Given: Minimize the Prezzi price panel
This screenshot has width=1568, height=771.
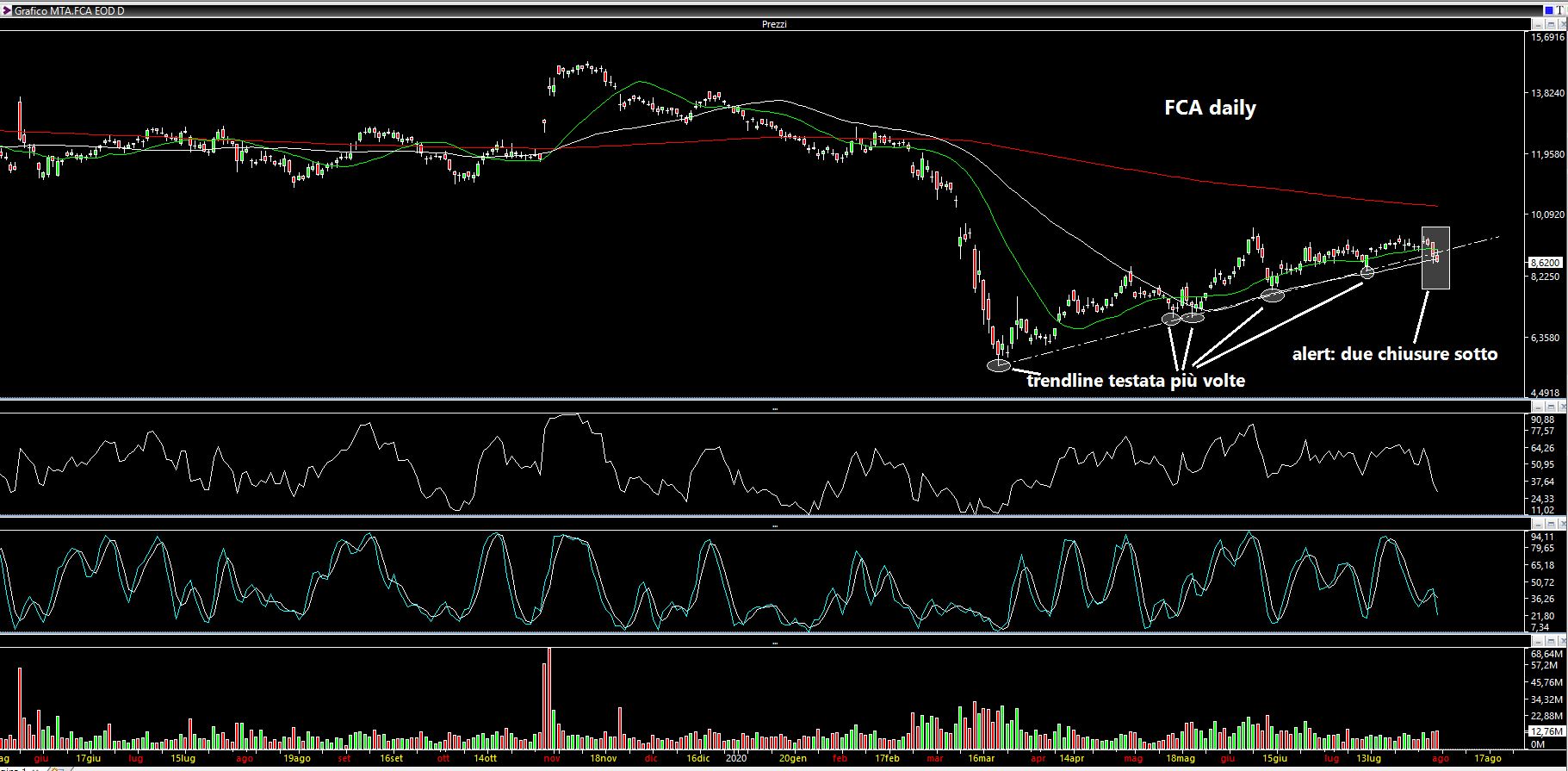Looking at the screenshot, I should (1537, 24).
